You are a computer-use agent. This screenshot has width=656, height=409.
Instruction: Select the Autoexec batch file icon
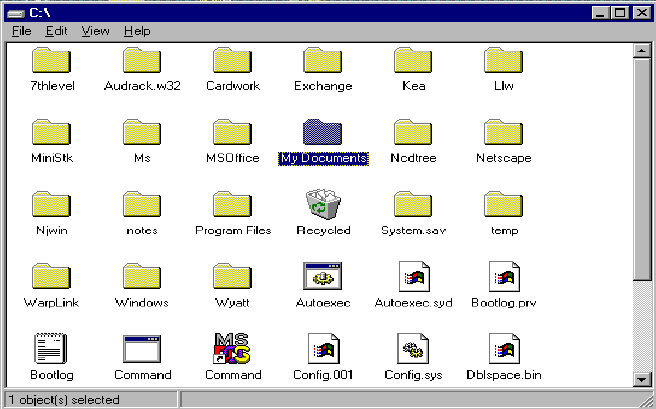coord(323,276)
